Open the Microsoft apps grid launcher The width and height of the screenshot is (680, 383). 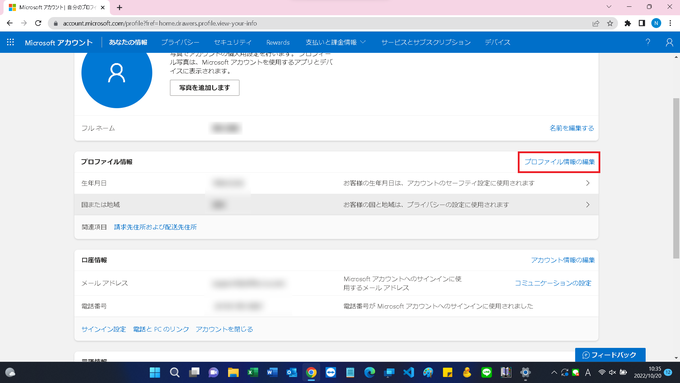(10, 42)
